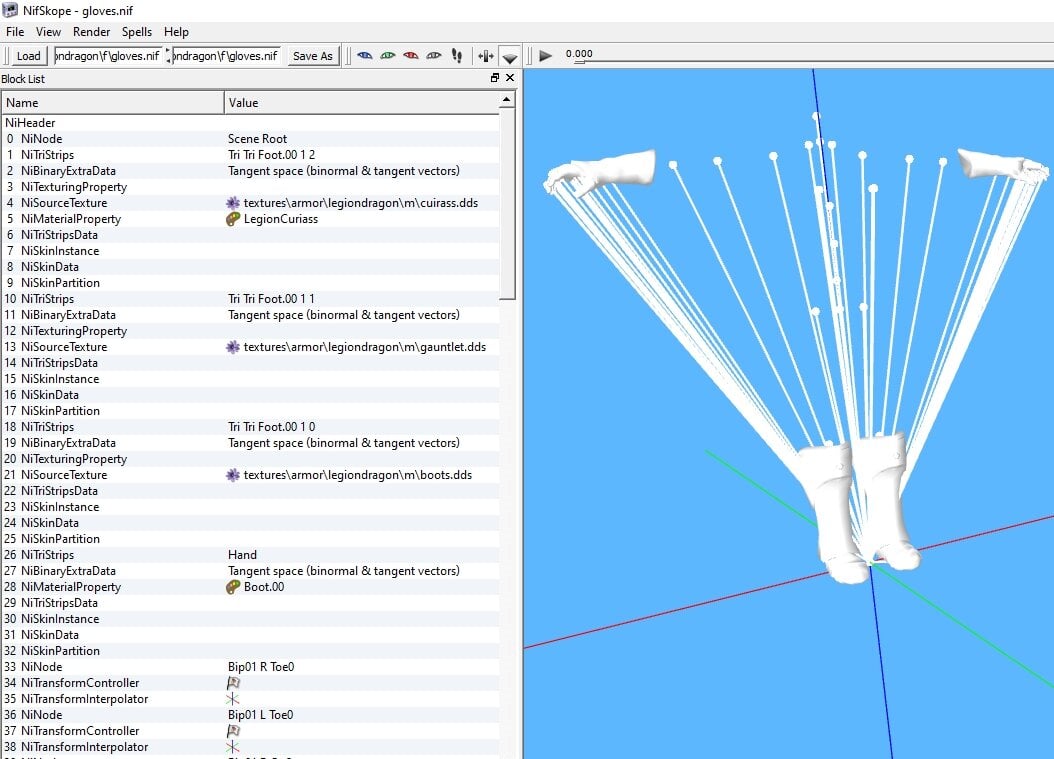This screenshot has height=759, width=1054.
Task: Select block 21 NiSourceTexture
Action: click(251, 475)
